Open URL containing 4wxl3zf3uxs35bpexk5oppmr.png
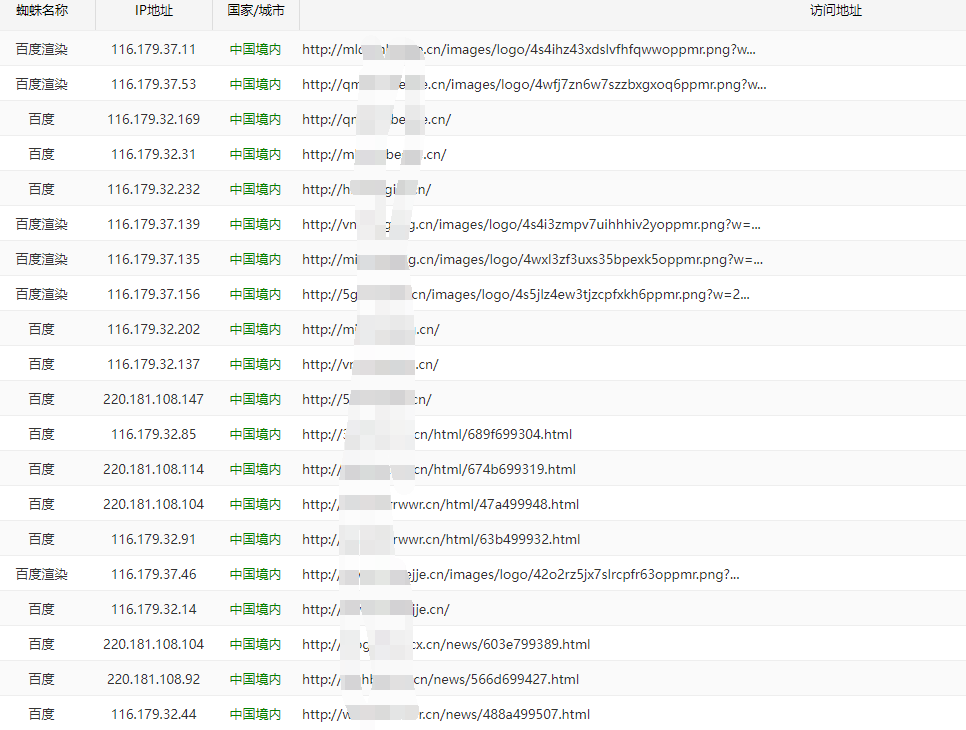The width and height of the screenshot is (966, 730). point(532,259)
